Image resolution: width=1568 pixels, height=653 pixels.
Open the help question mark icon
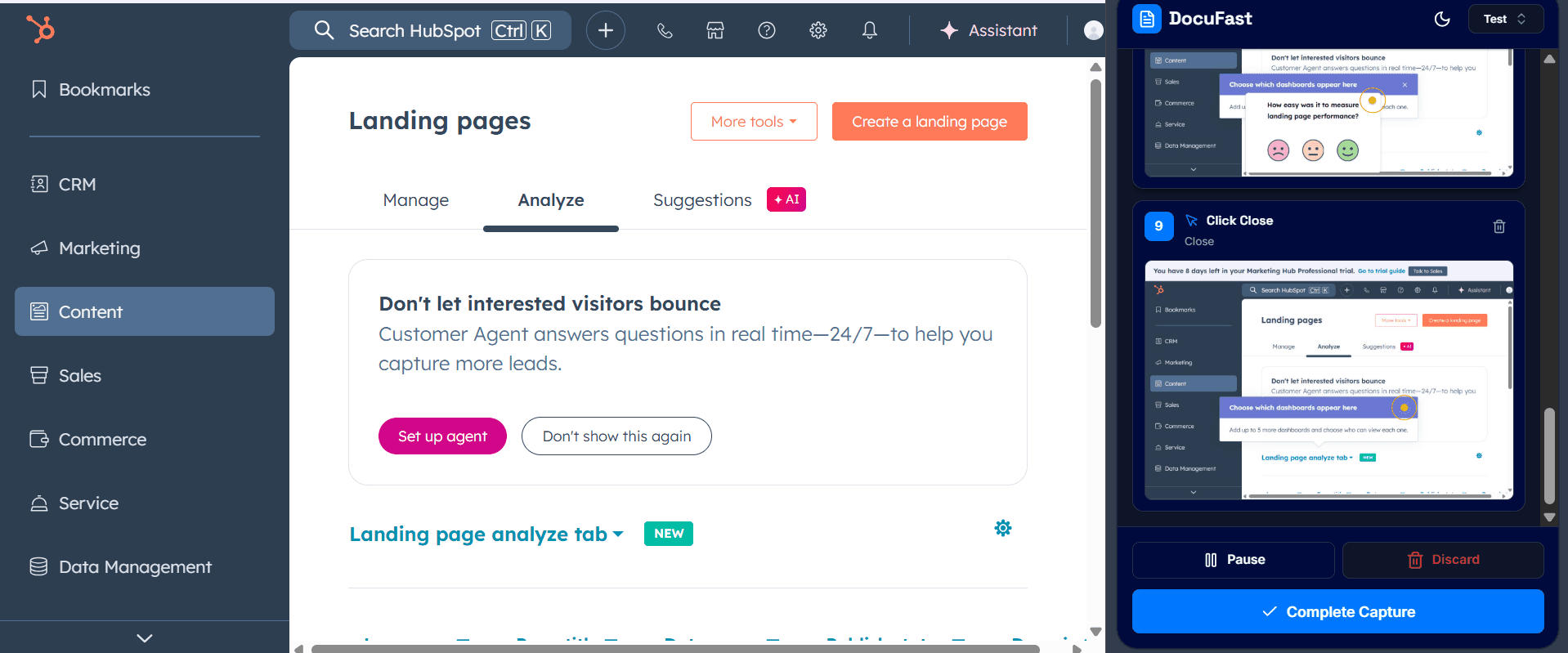tap(767, 30)
